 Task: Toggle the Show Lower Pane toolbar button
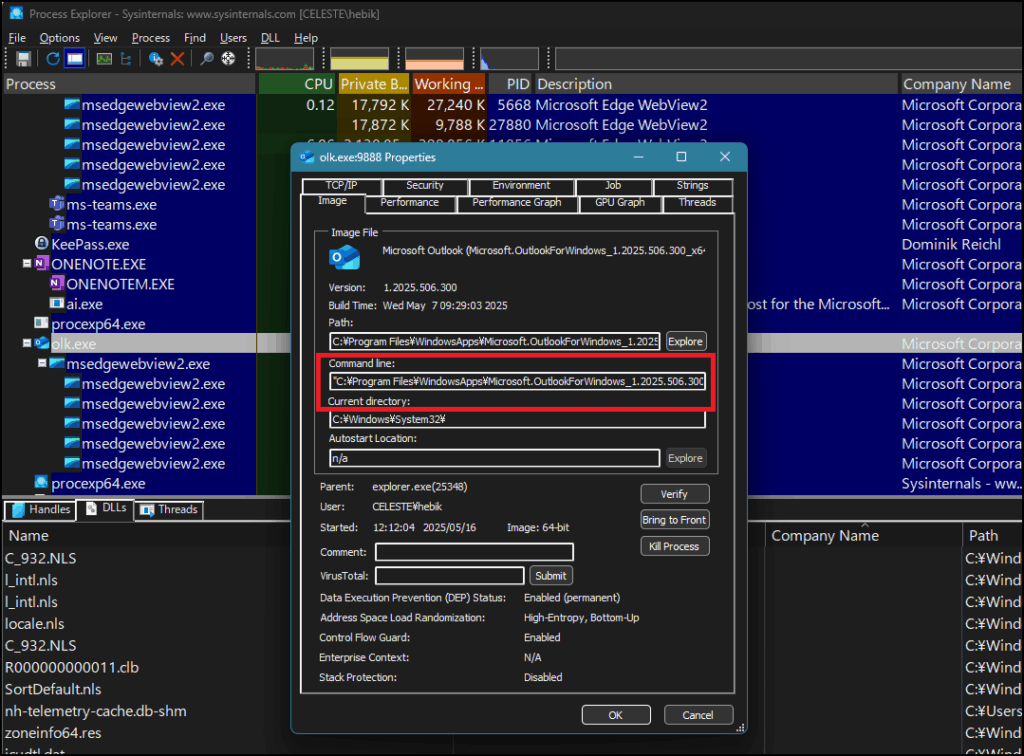75,59
